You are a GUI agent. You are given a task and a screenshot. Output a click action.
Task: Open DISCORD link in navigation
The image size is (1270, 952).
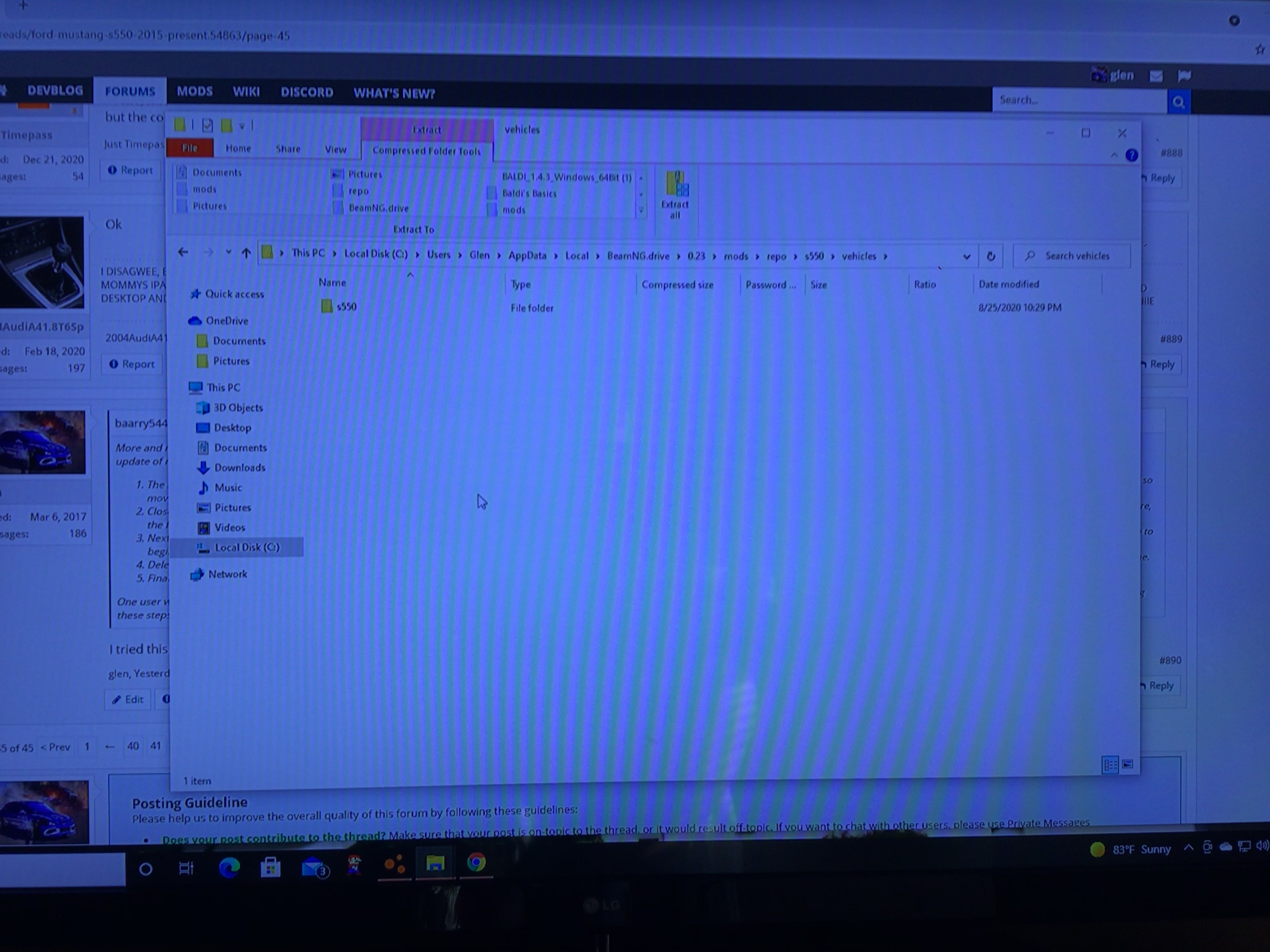[x=307, y=93]
